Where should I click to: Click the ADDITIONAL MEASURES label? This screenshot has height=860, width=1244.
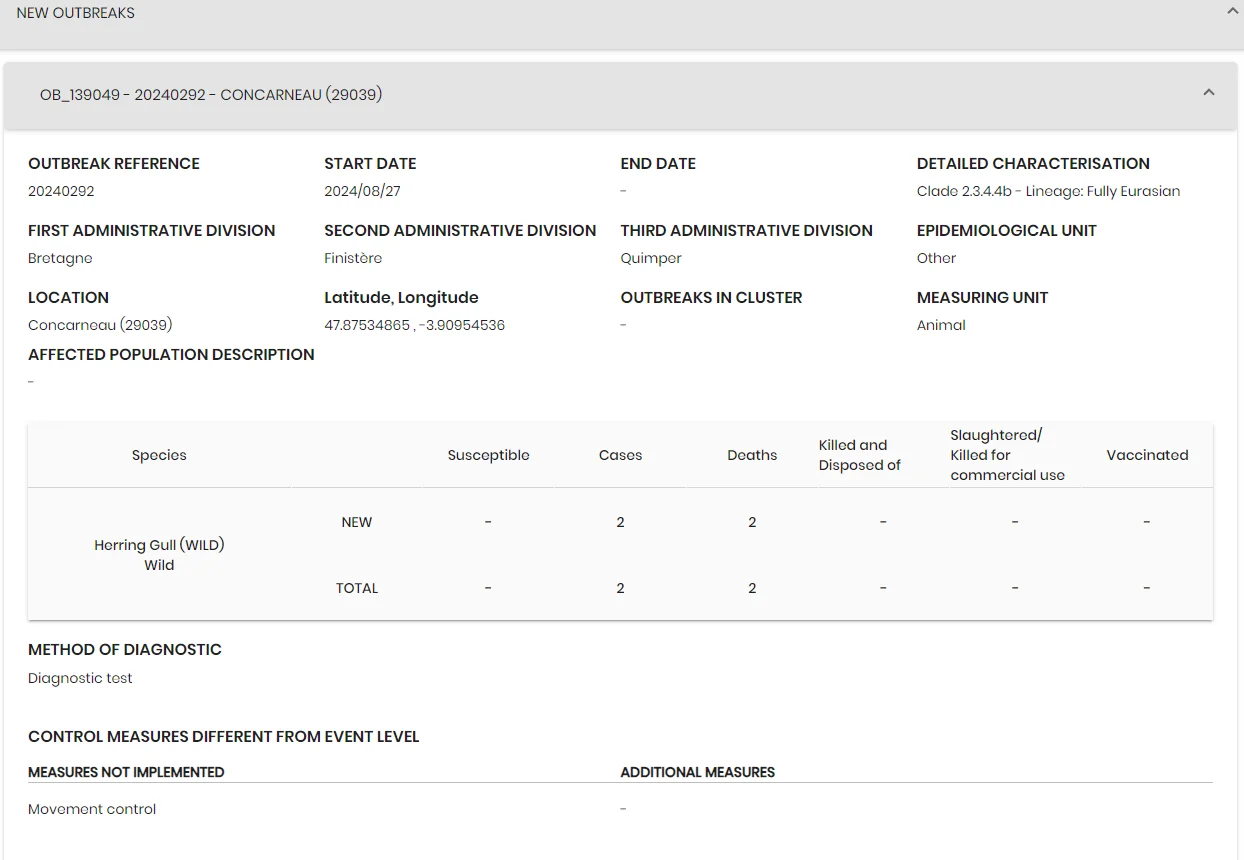(698, 772)
